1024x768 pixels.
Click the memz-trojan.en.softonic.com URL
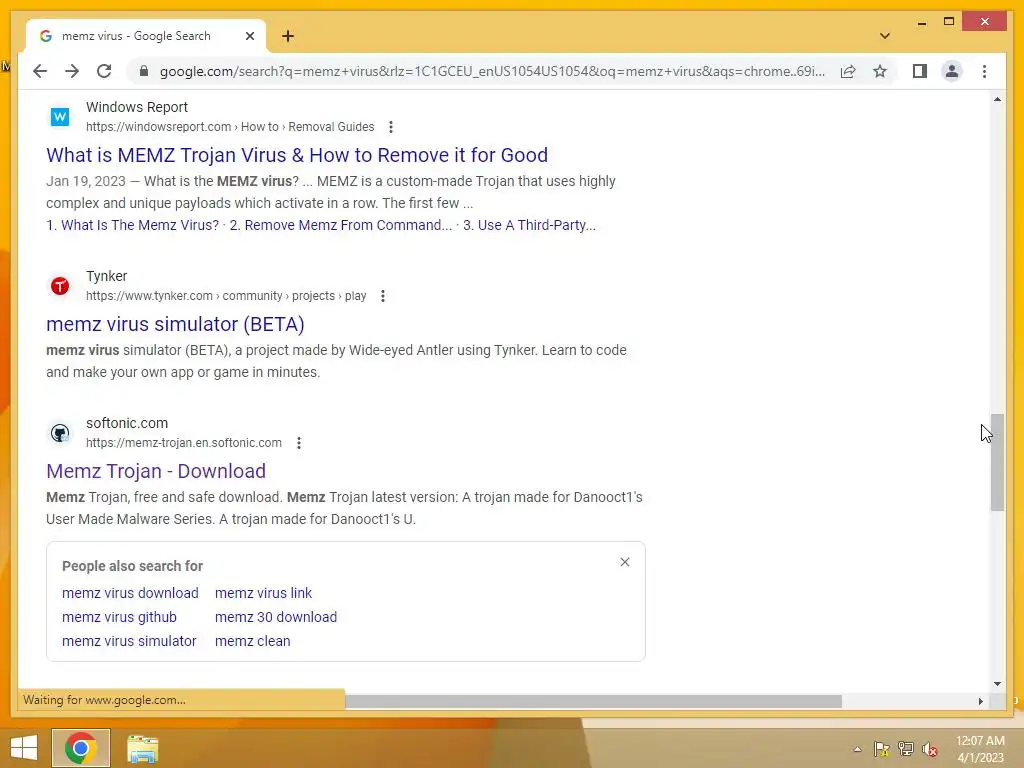184,443
